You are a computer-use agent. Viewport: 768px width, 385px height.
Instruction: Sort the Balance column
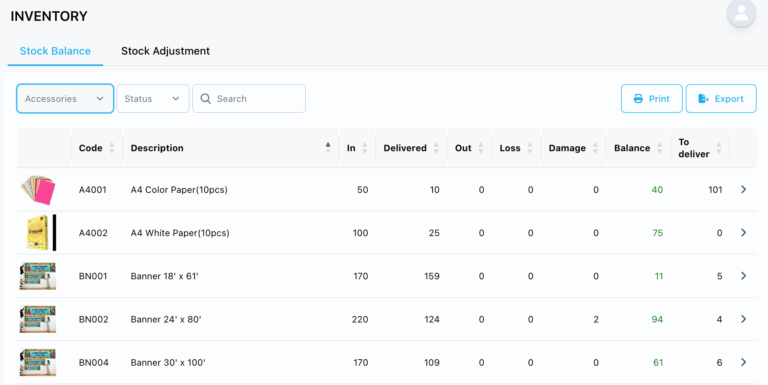pos(659,148)
